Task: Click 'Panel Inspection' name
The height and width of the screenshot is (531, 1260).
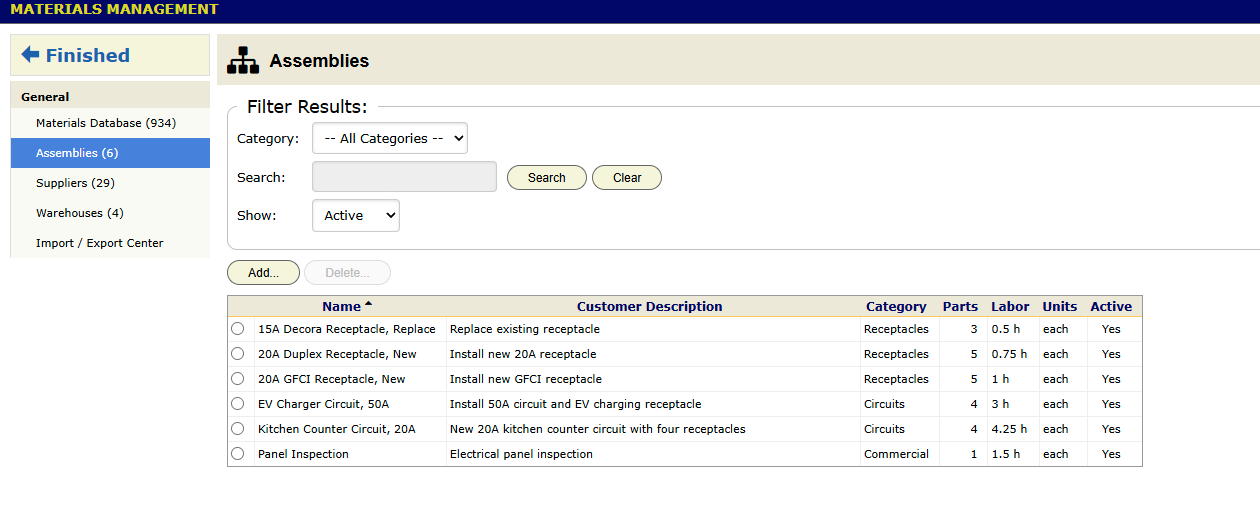Action: [303, 454]
